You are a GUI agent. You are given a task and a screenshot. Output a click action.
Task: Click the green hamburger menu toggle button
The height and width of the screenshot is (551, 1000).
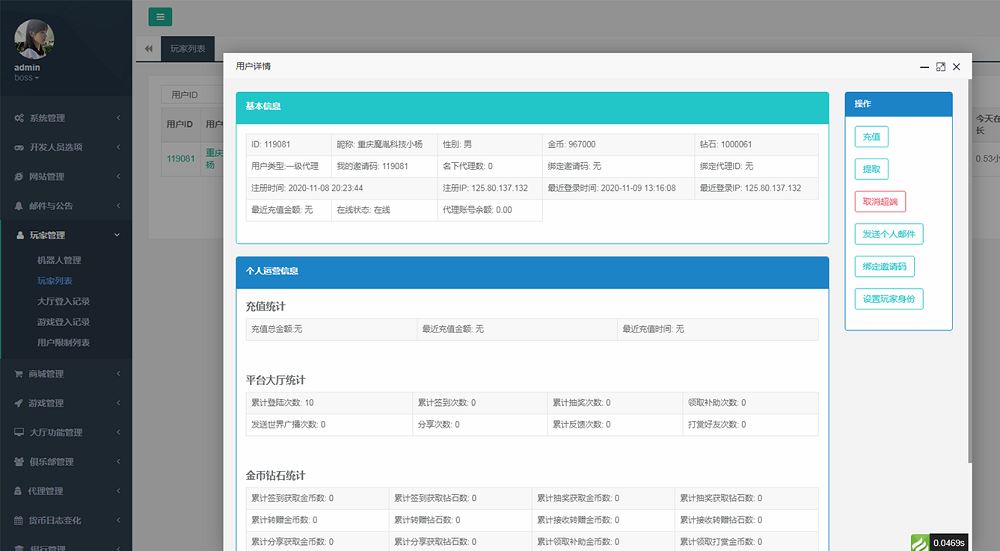coord(160,16)
